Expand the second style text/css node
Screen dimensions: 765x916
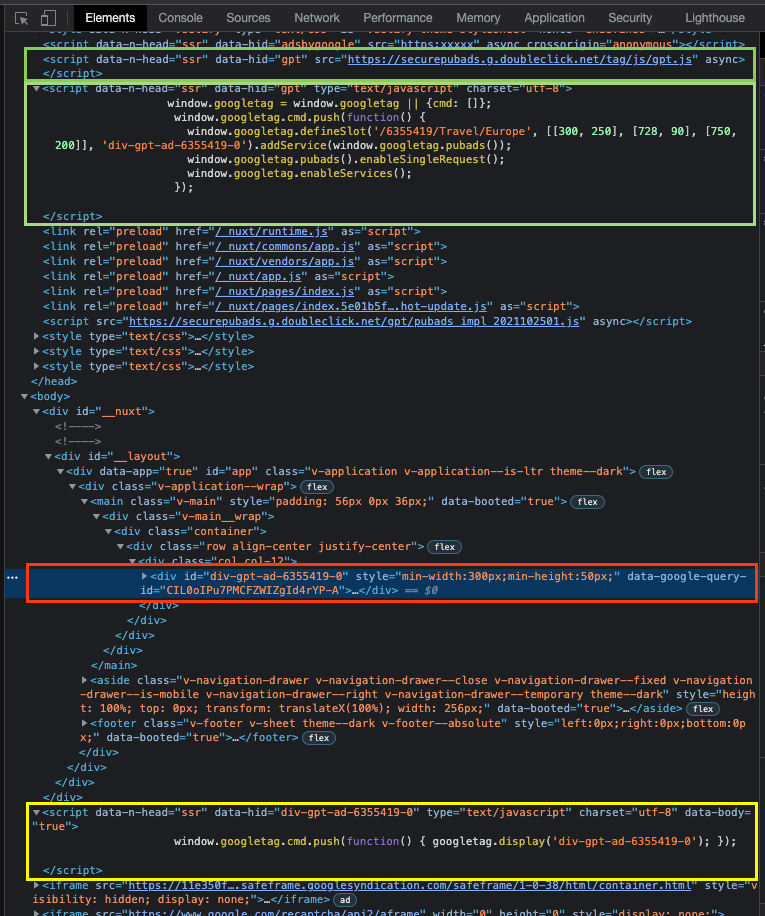[x=37, y=352]
